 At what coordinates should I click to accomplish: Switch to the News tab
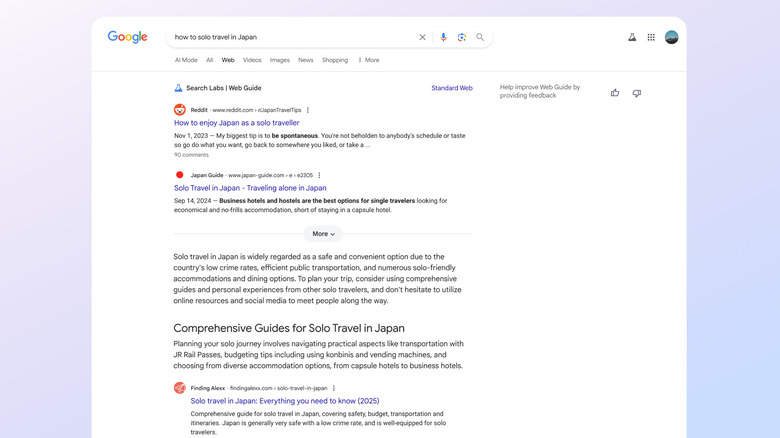[305, 60]
